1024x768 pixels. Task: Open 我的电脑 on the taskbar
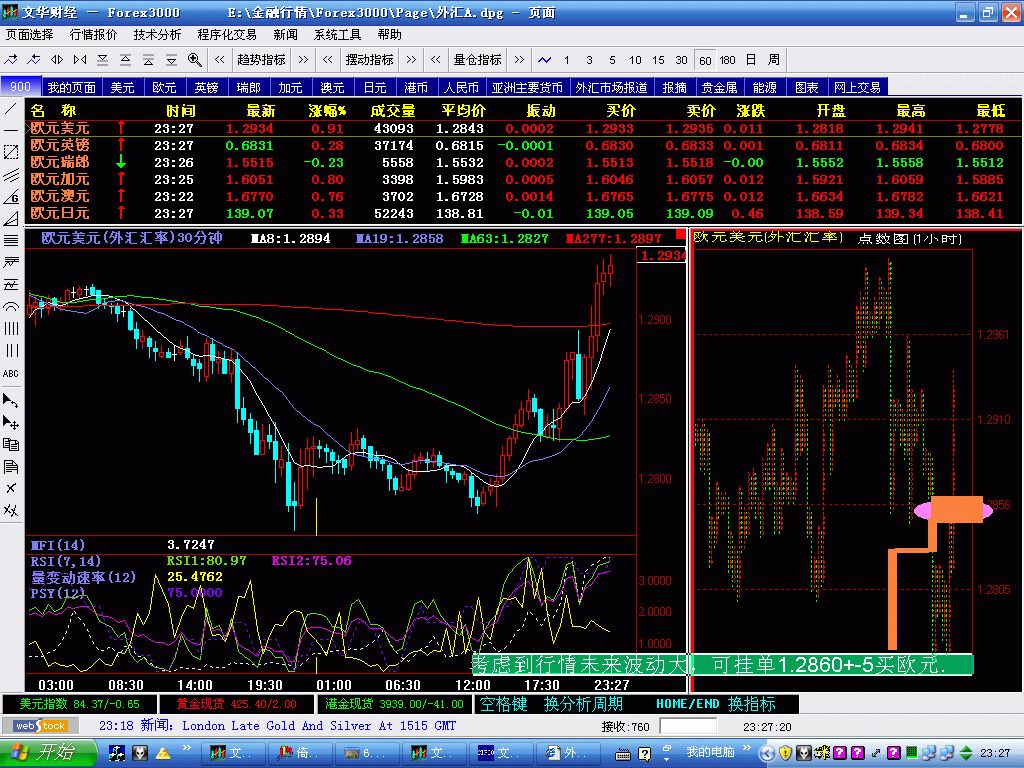click(x=710, y=752)
